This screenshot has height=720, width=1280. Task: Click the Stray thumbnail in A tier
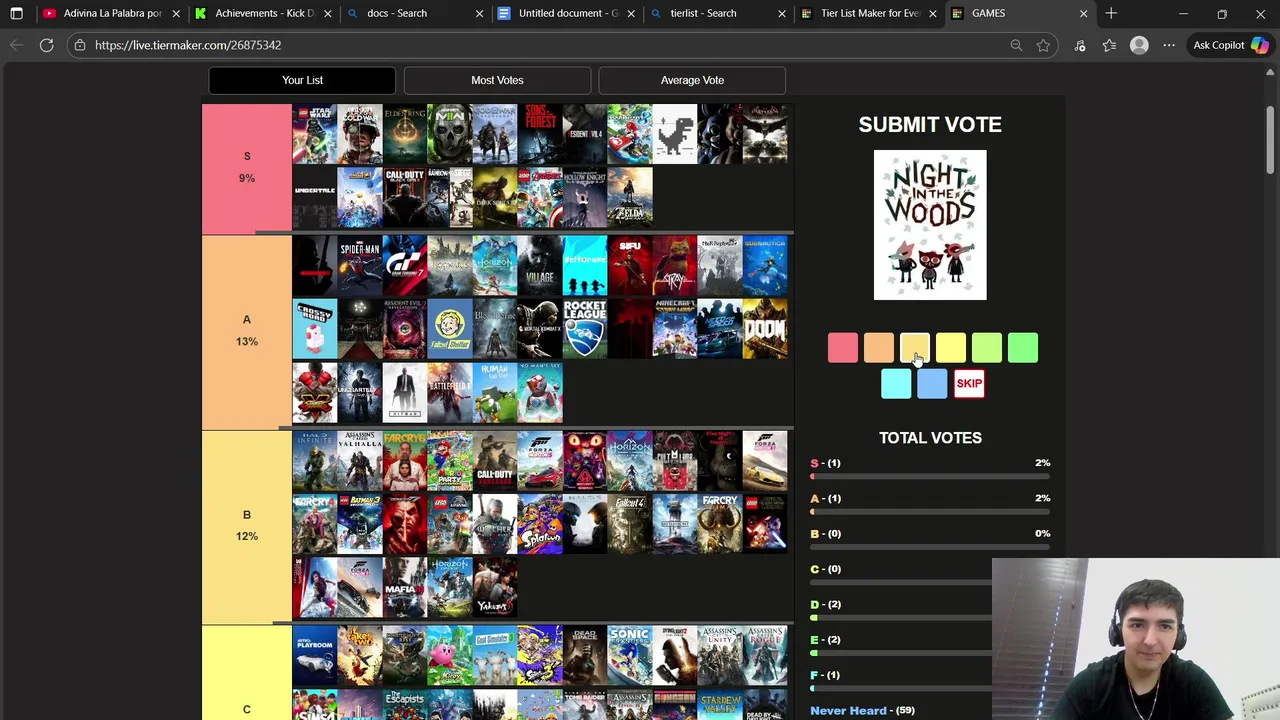pyautogui.click(x=675, y=265)
